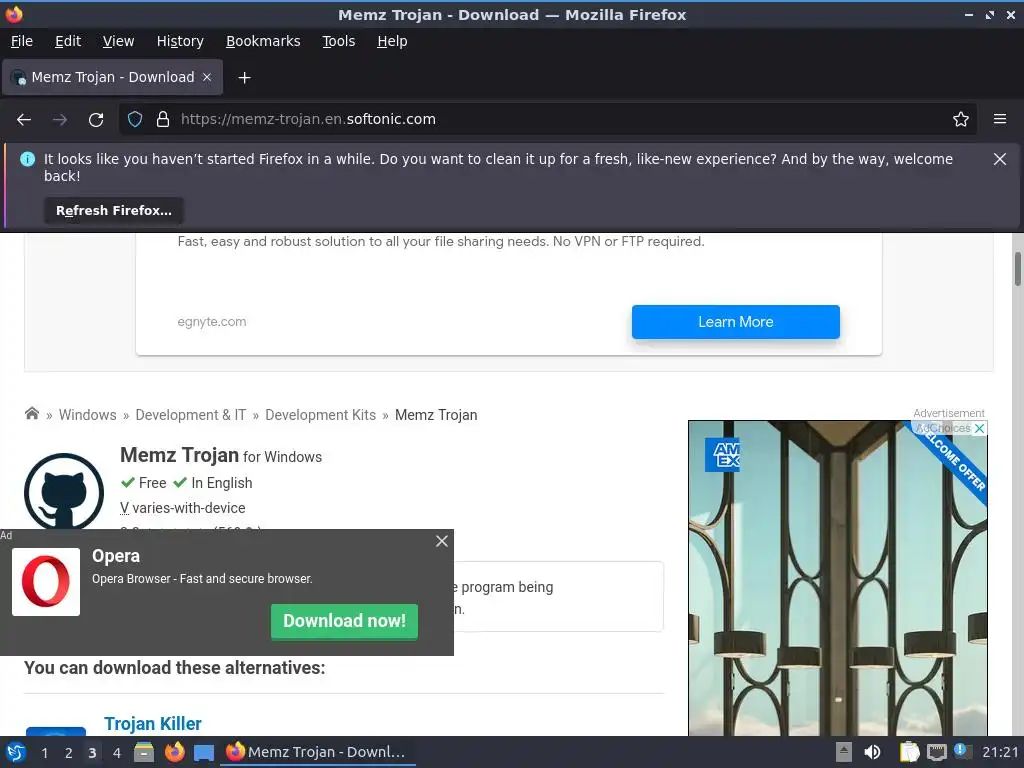Open the History menu

pyautogui.click(x=180, y=41)
